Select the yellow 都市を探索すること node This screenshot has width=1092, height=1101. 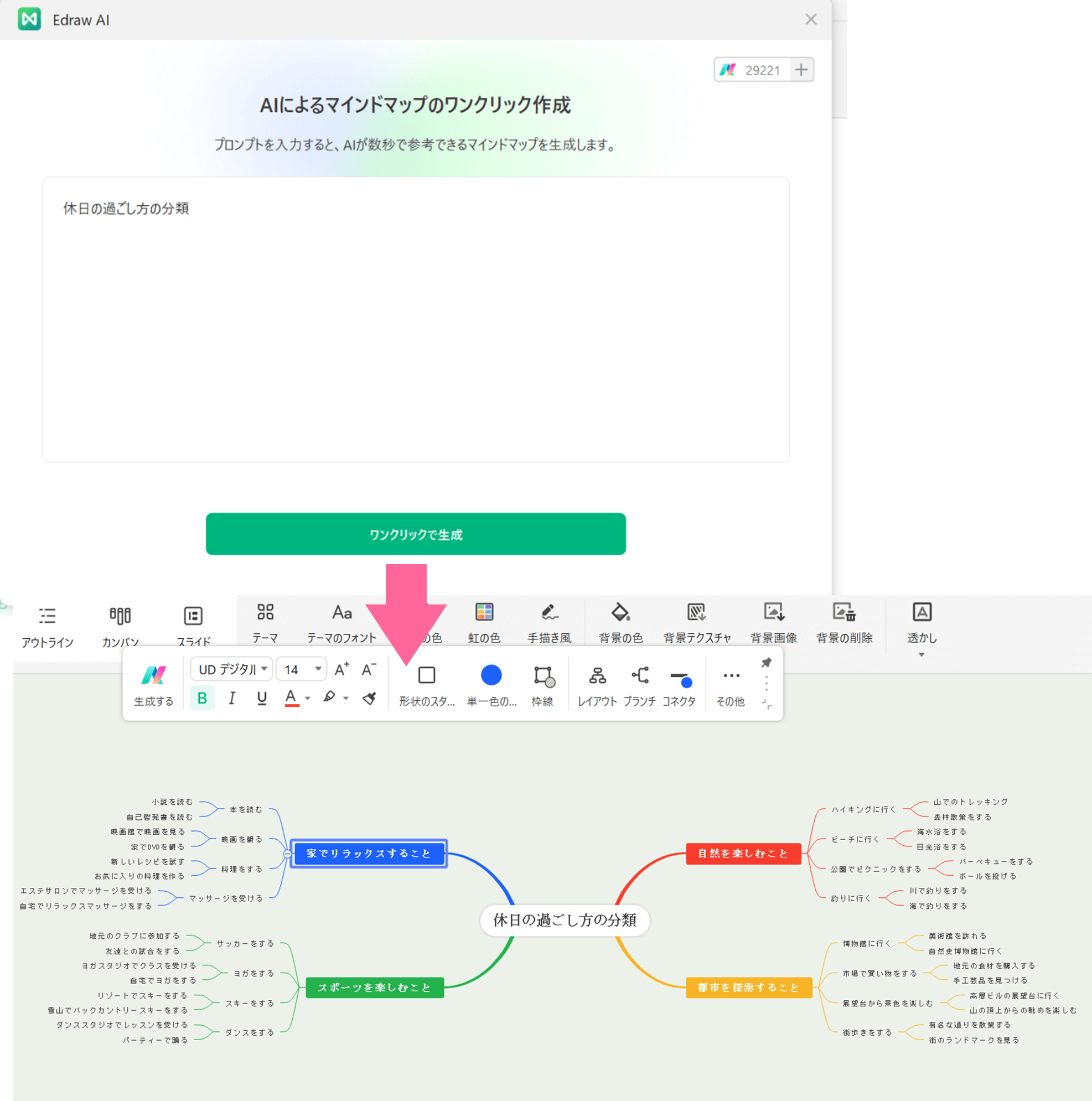point(749,988)
